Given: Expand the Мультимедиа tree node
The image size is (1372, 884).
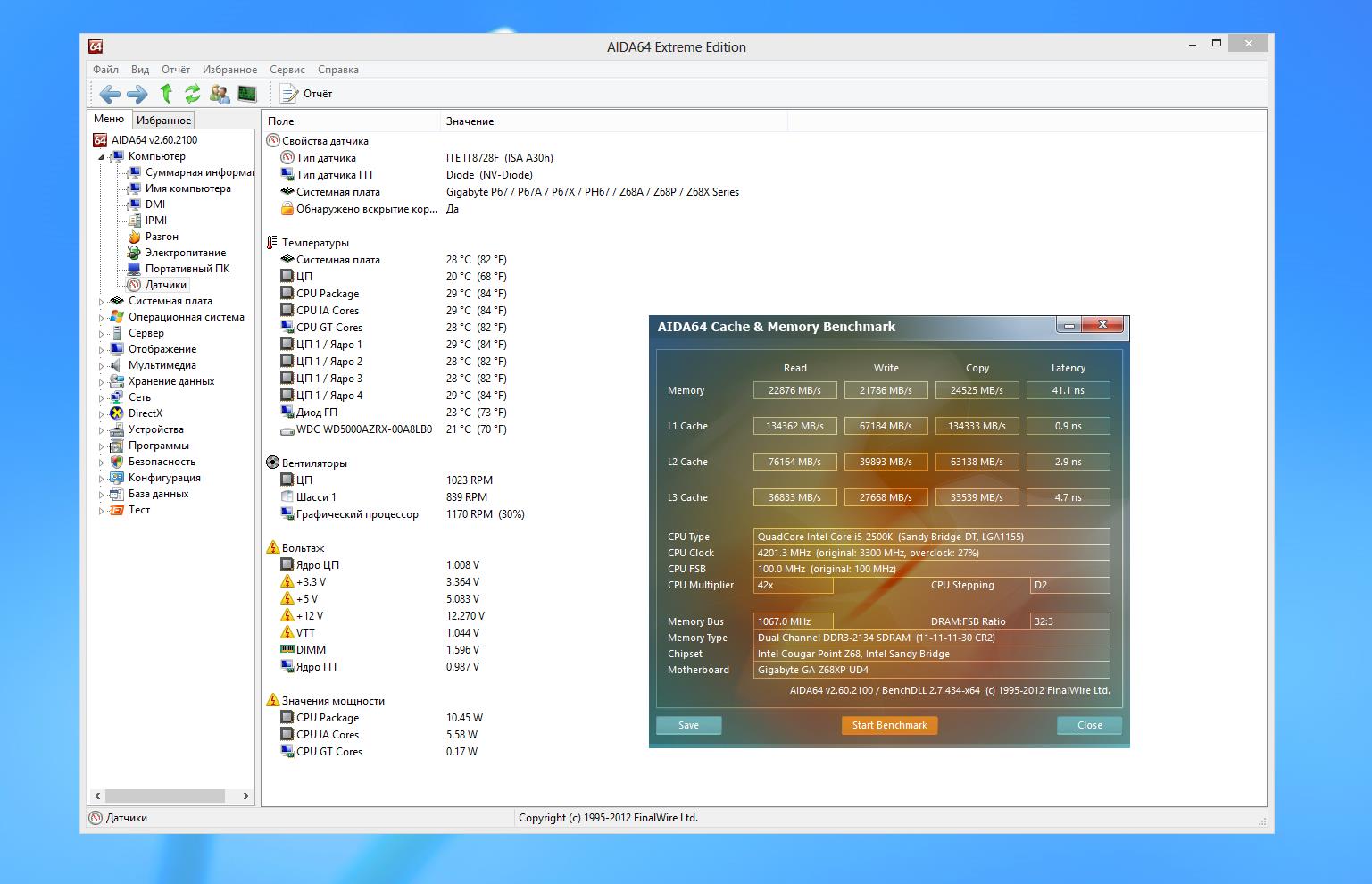Looking at the screenshot, I should click(x=101, y=366).
